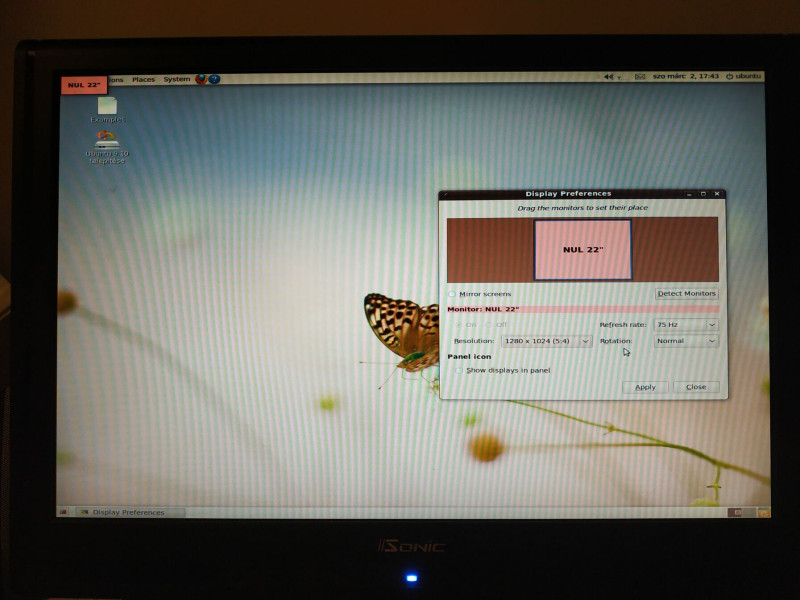Open the Refresh rate 75 Hz dropdown
This screenshot has height=600, width=800.
pyautogui.click(x=686, y=324)
